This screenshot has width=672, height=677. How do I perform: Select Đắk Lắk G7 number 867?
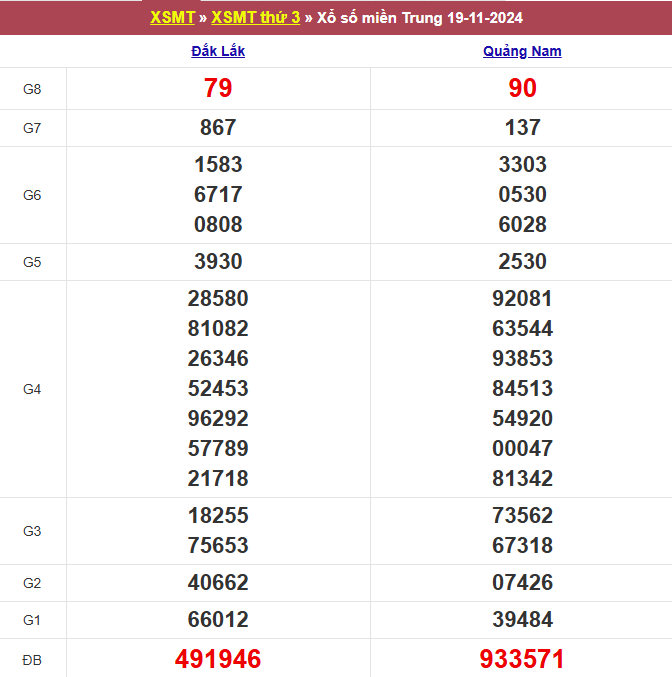point(218,127)
